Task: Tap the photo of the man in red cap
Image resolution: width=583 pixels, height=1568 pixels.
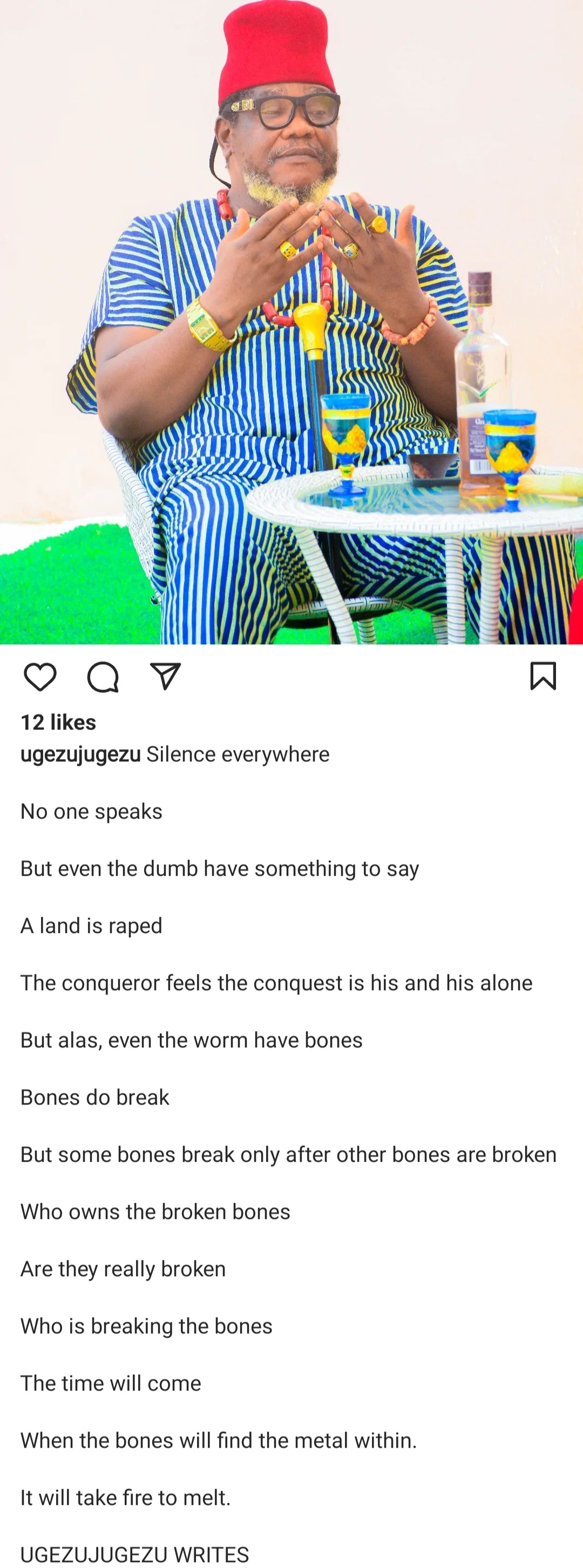Action: coord(291,322)
